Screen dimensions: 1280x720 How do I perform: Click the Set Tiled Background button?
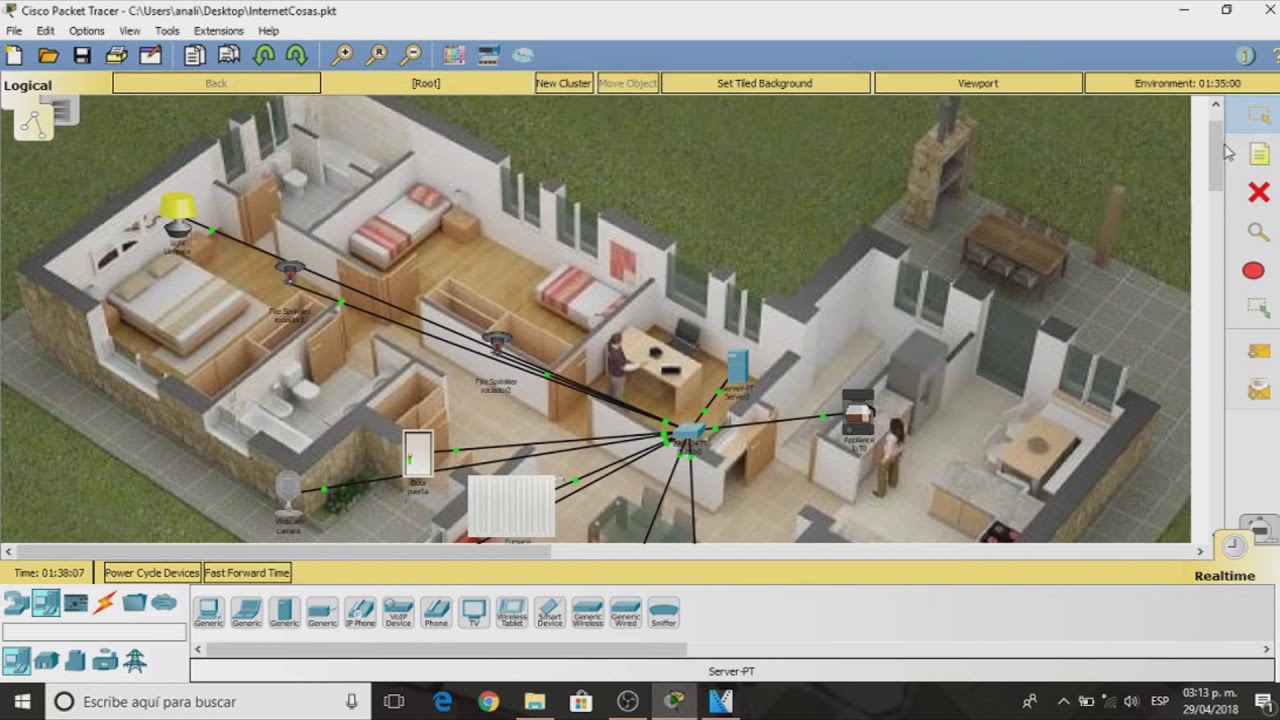(x=765, y=83)
